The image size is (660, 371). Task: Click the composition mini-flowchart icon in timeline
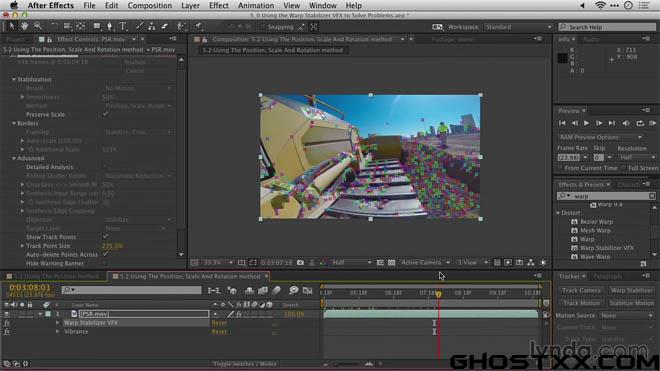point(214,290)
